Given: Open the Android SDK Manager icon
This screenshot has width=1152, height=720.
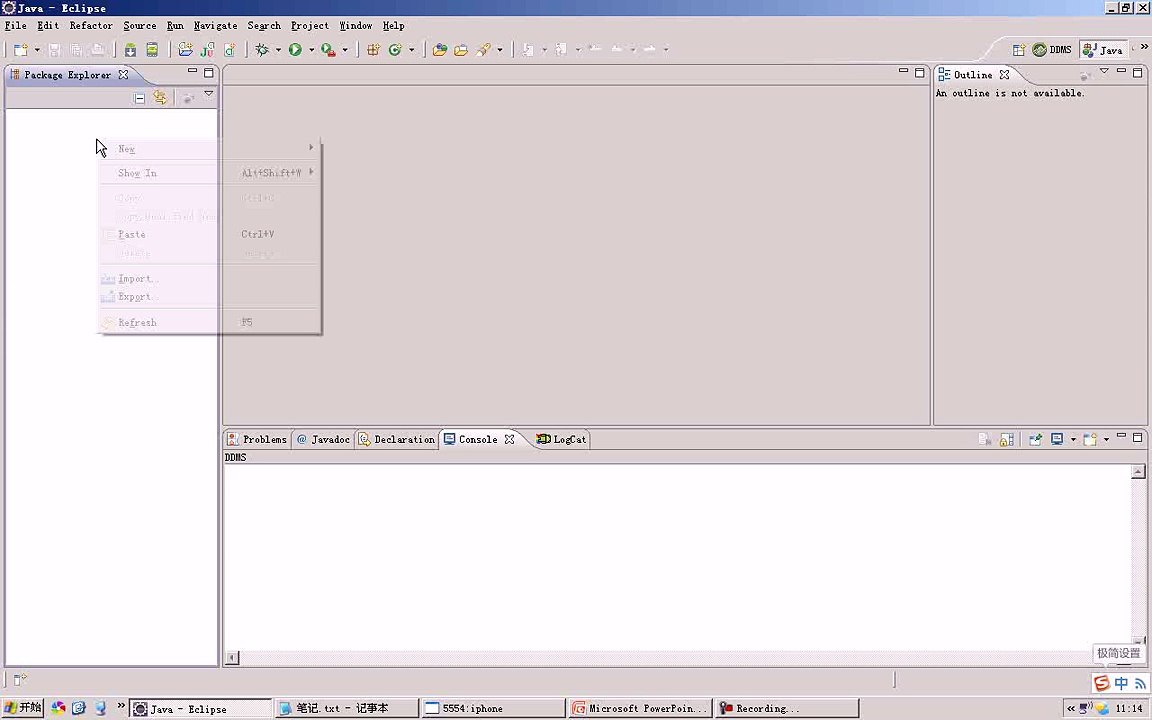Looking at the screenshot, I should [130, 49].
